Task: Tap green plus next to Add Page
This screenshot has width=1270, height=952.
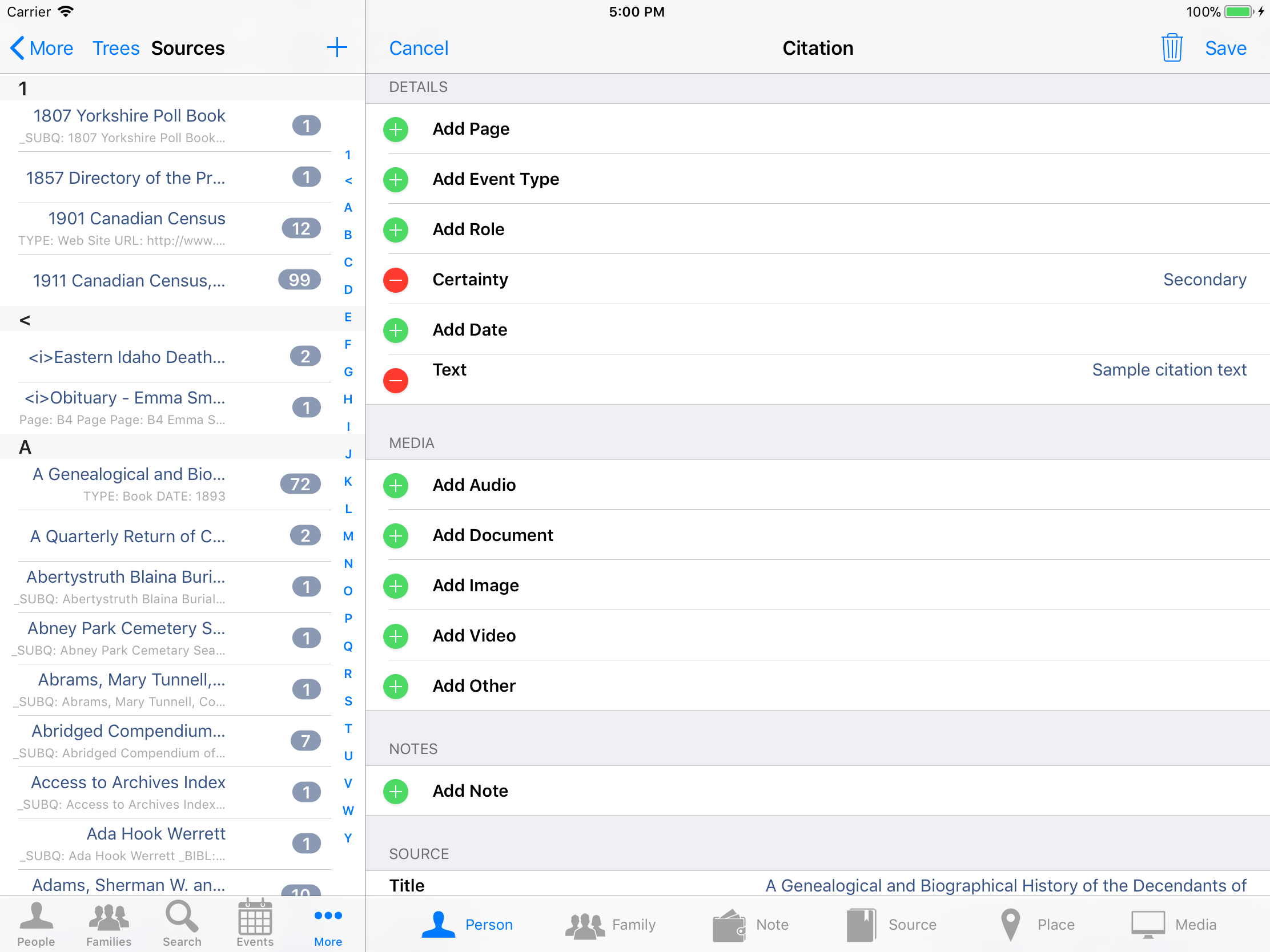Action: click(x=396, y=129)
